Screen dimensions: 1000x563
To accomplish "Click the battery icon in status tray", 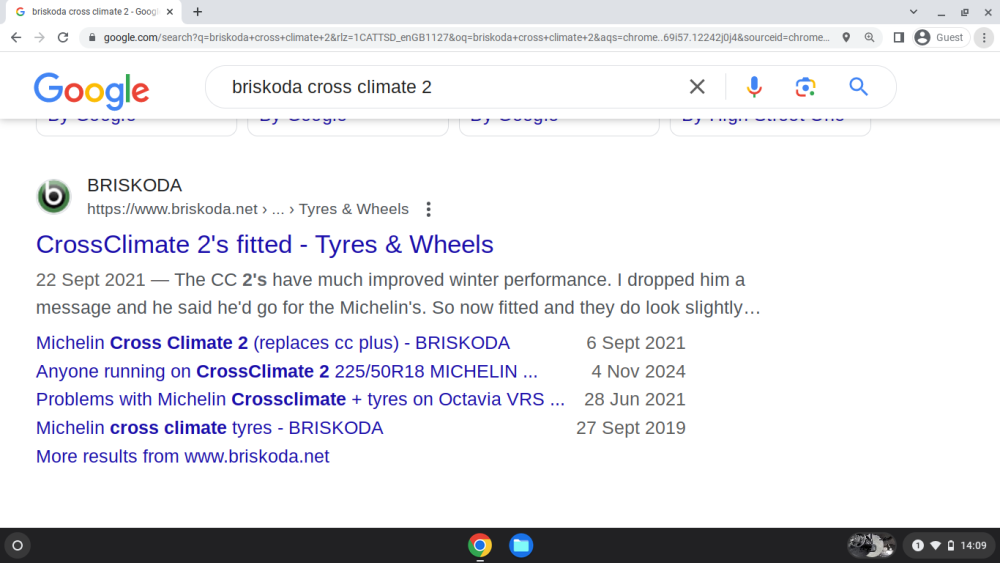I will pos(951,545).
